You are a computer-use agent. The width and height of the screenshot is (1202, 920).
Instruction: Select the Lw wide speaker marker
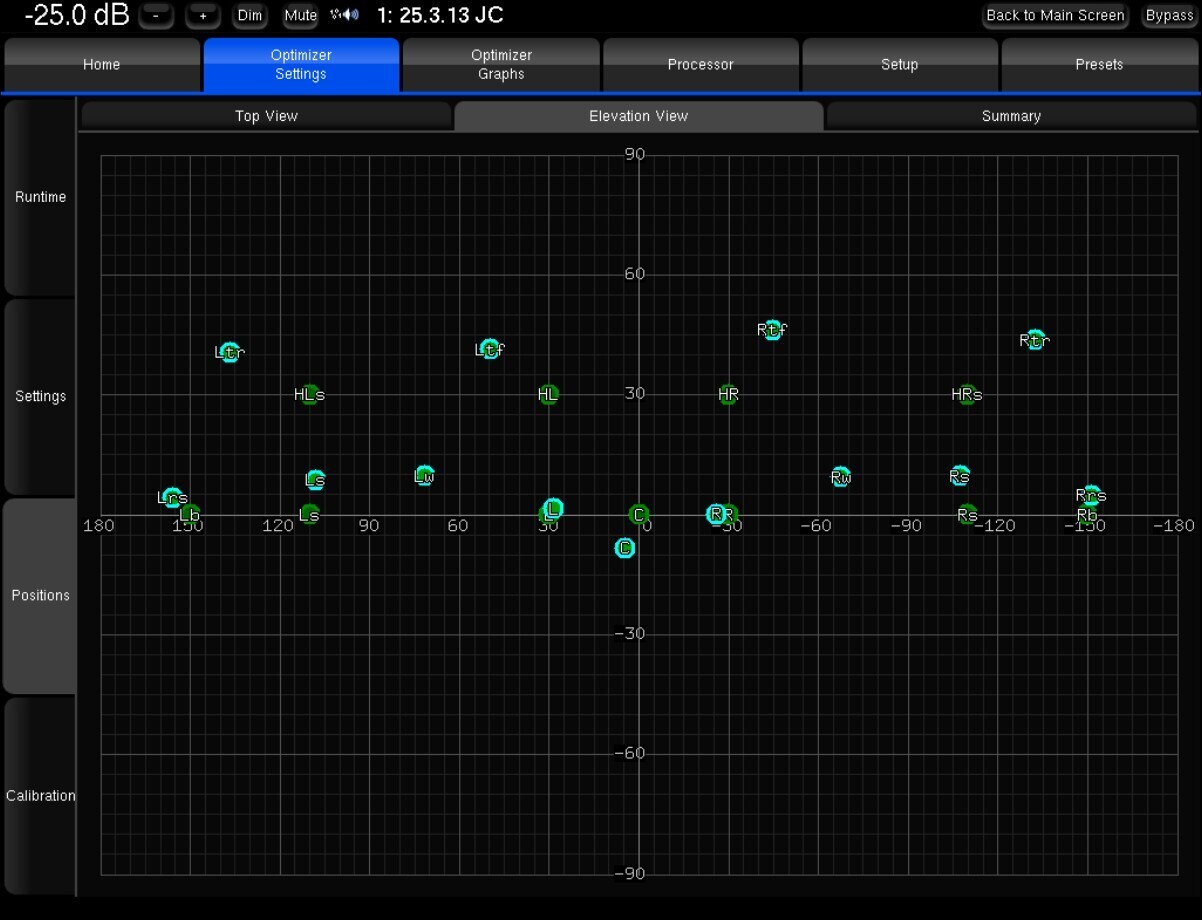(424, 476)
